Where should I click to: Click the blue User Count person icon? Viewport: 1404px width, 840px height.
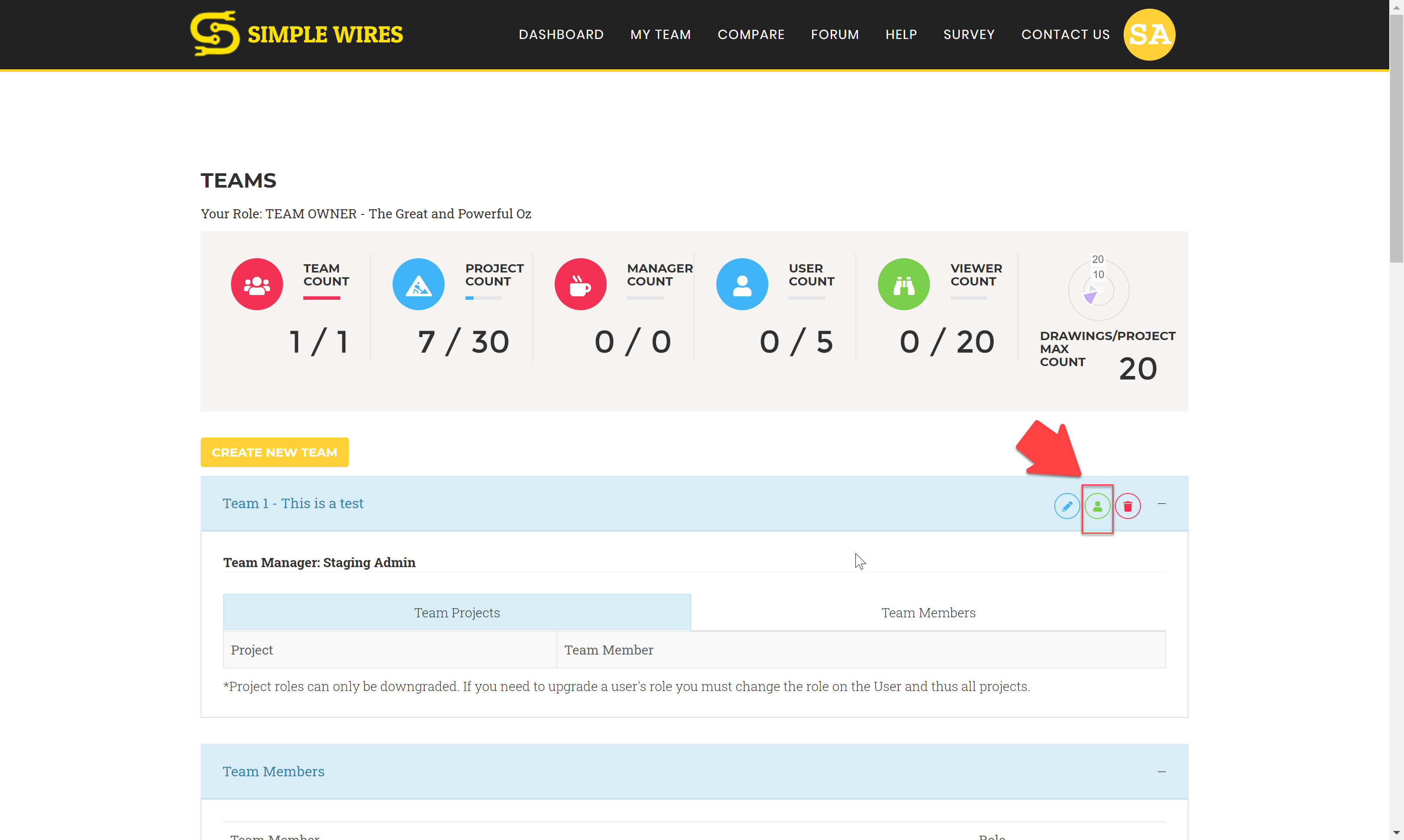pos(742,284)
